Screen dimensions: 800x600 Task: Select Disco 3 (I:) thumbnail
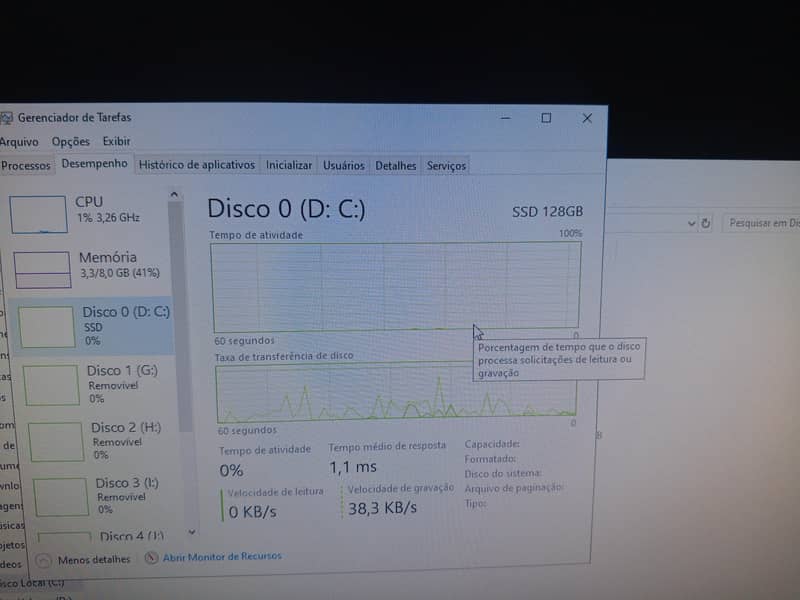click(61, 496)
